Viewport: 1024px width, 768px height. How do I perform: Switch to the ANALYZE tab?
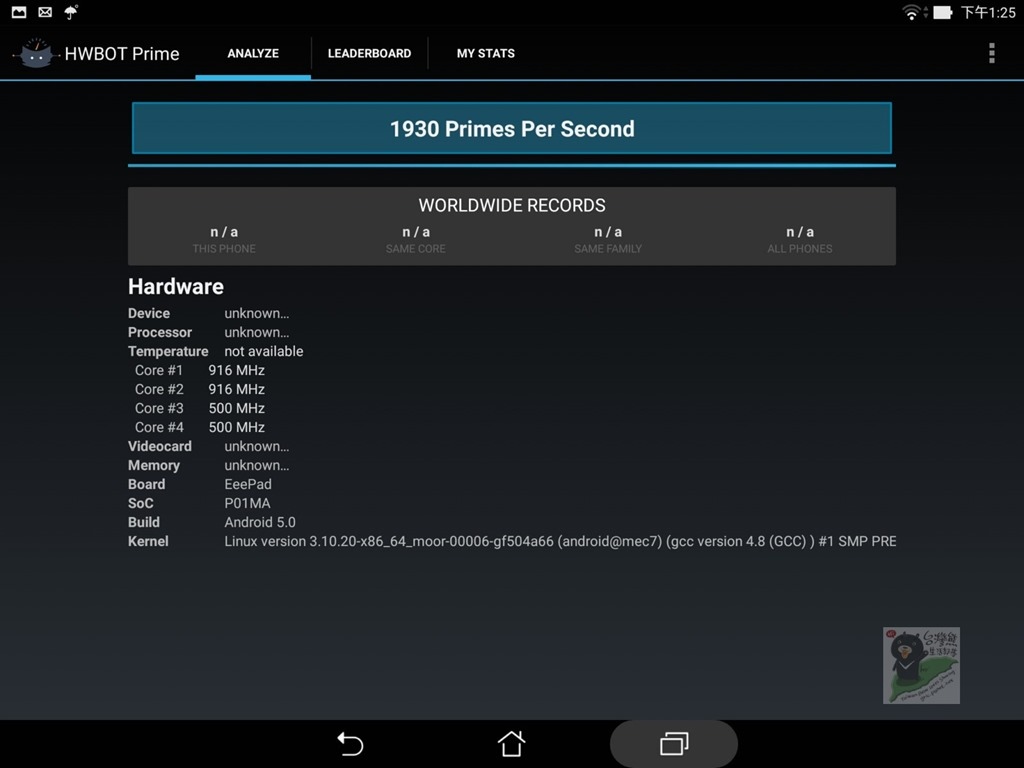tap(253, 54)
